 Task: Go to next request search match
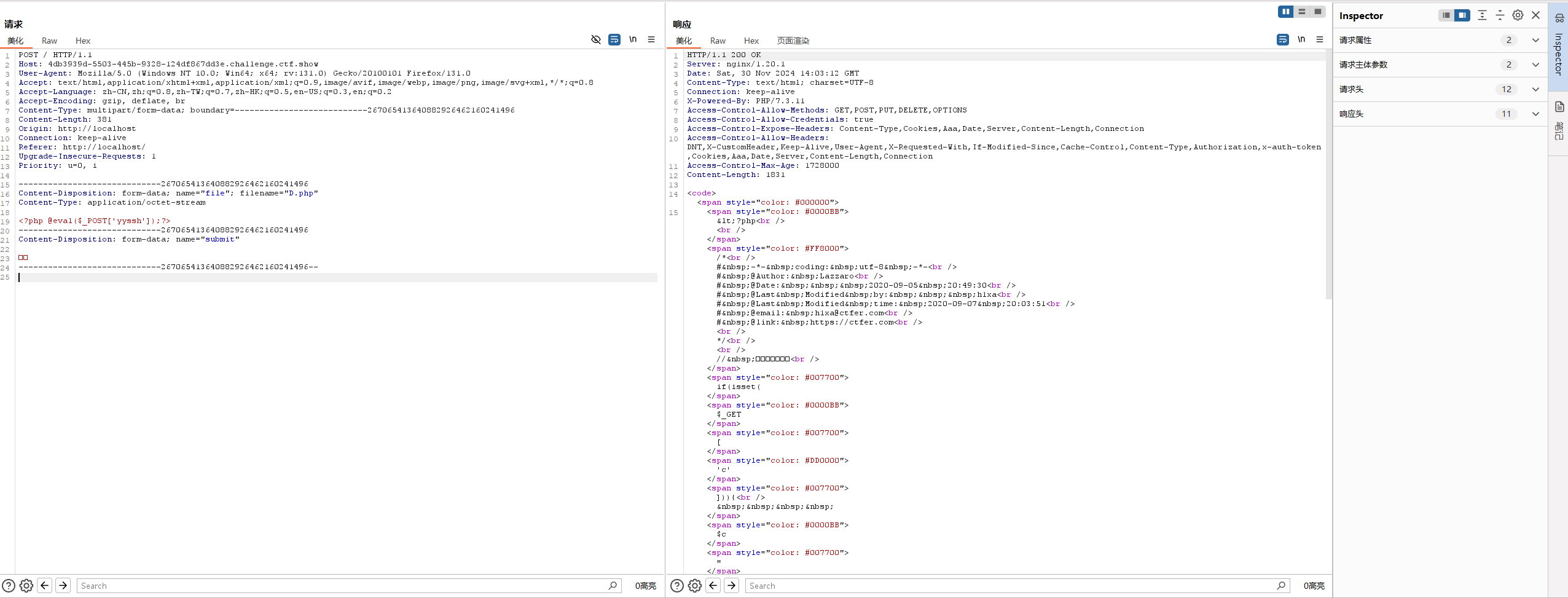(x=63, y=586)
